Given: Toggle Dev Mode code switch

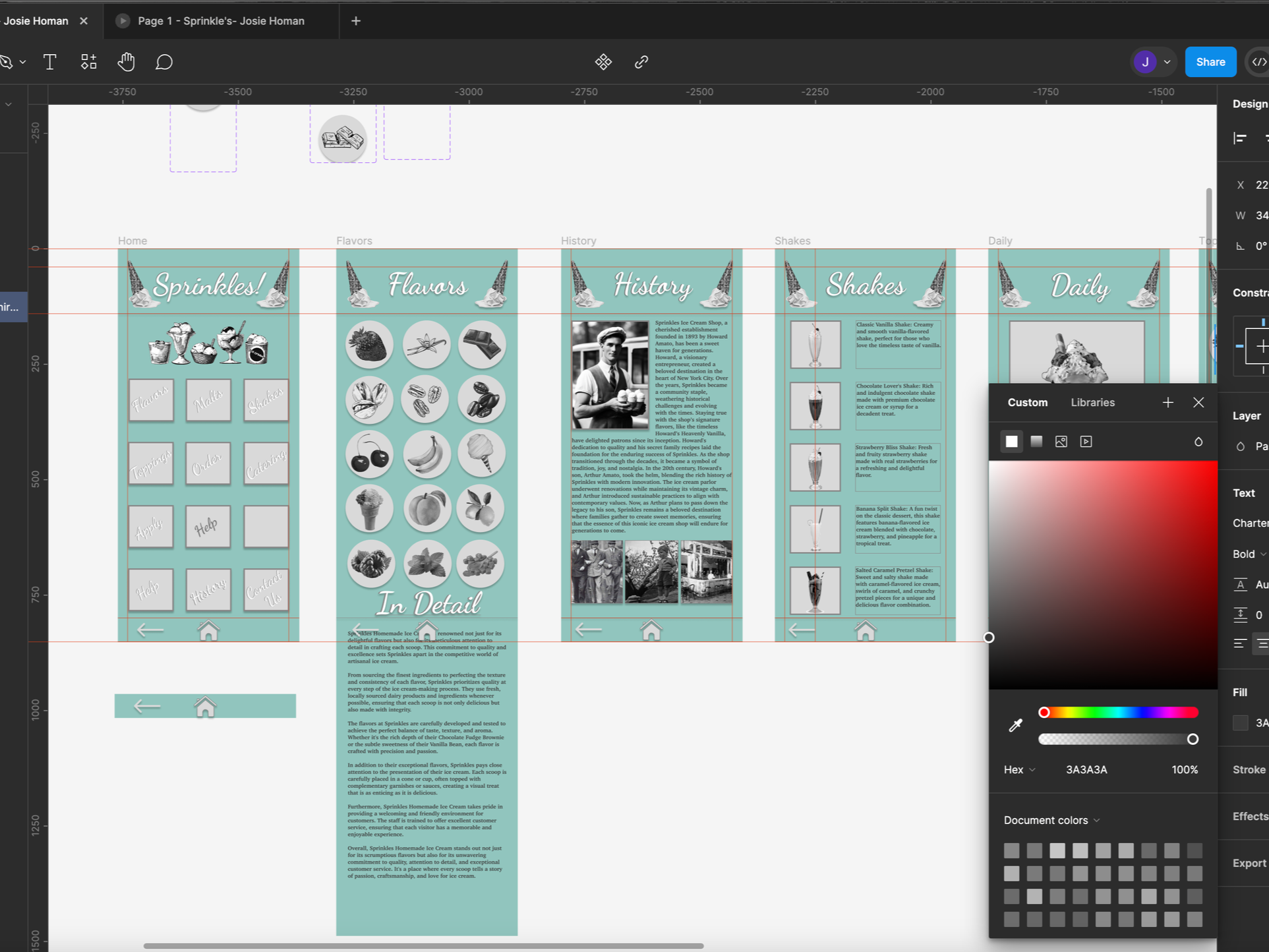Looking at the screenshot, I should tap(1258, 62).
